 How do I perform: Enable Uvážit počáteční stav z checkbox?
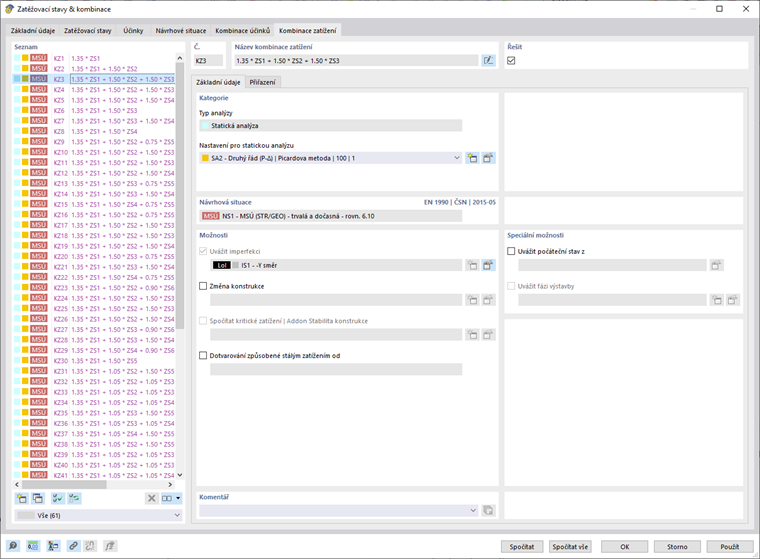[511, 251]
